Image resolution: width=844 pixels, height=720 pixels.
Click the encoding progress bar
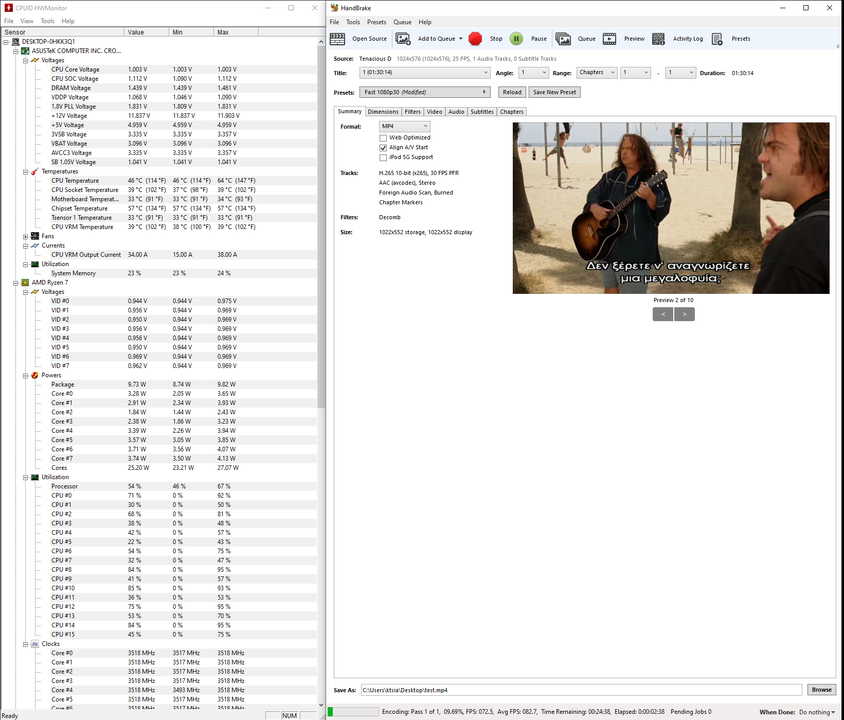(353, 712)
